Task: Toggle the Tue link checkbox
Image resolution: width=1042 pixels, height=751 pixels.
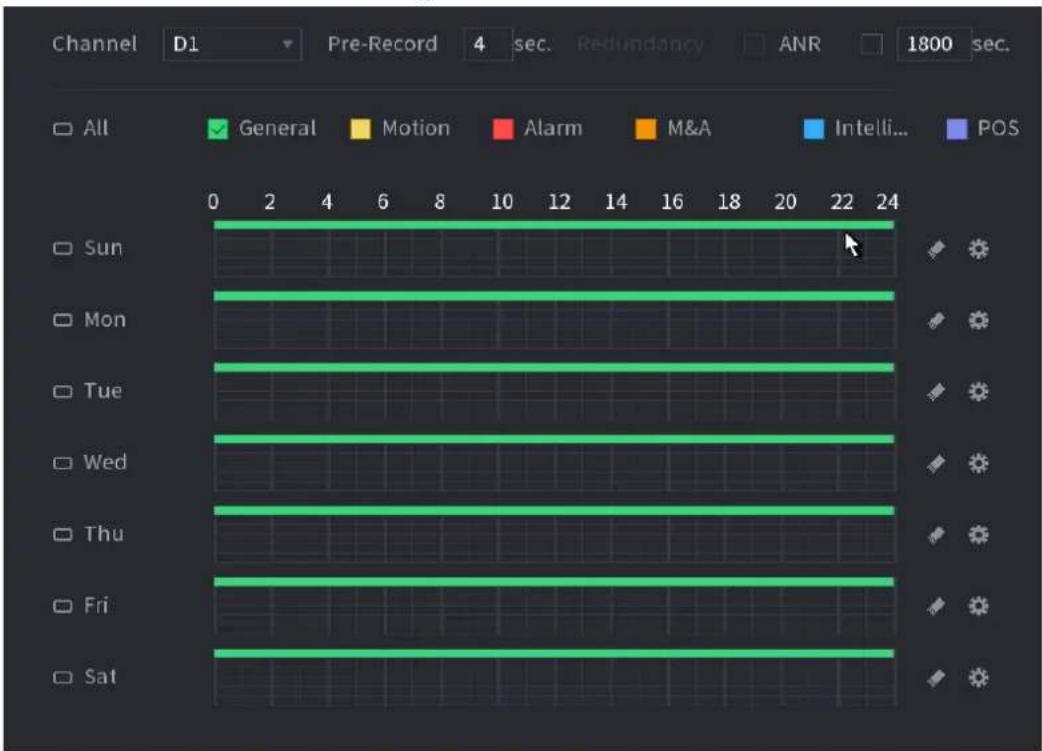Action: [62, 391]
